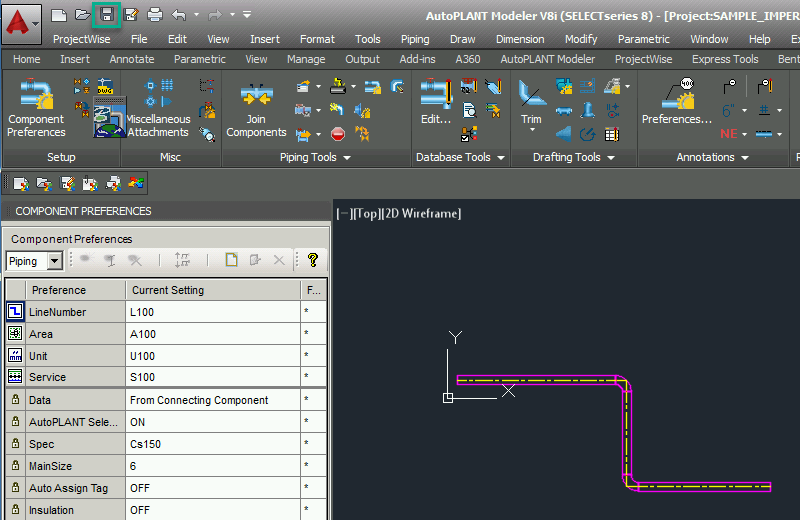Toggle the lock on Auto Assign Tag row
800x520 pixels.
tap(16, 487)
